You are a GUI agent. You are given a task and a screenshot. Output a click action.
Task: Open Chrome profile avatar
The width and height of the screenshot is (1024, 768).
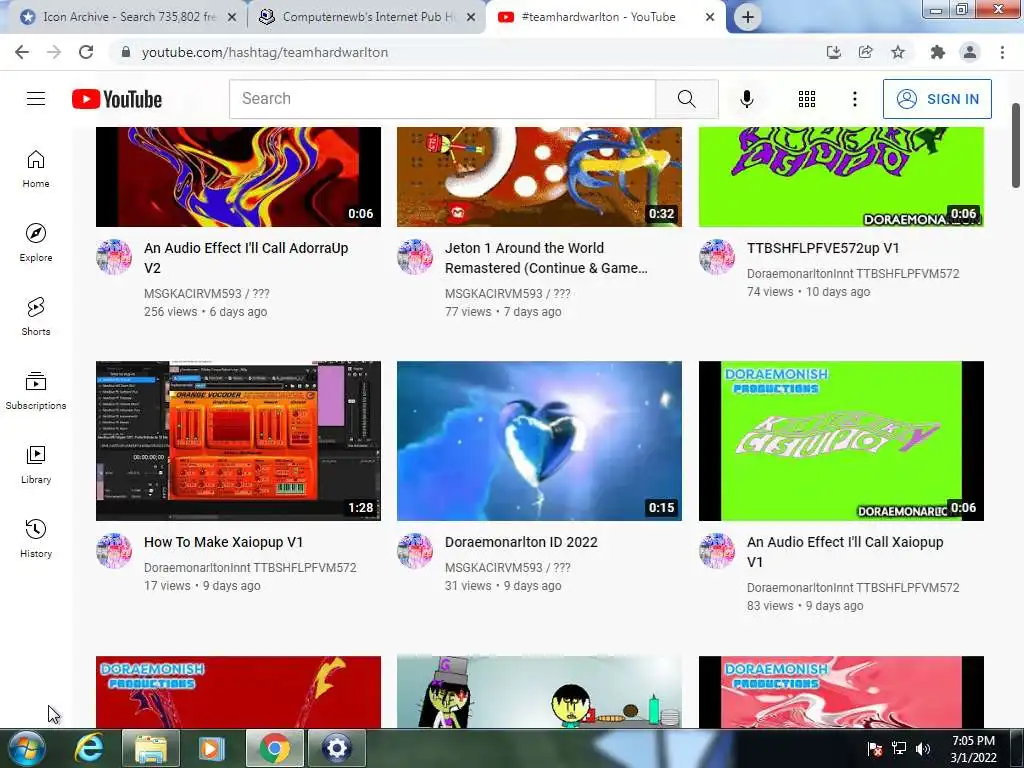click(970, 52)
